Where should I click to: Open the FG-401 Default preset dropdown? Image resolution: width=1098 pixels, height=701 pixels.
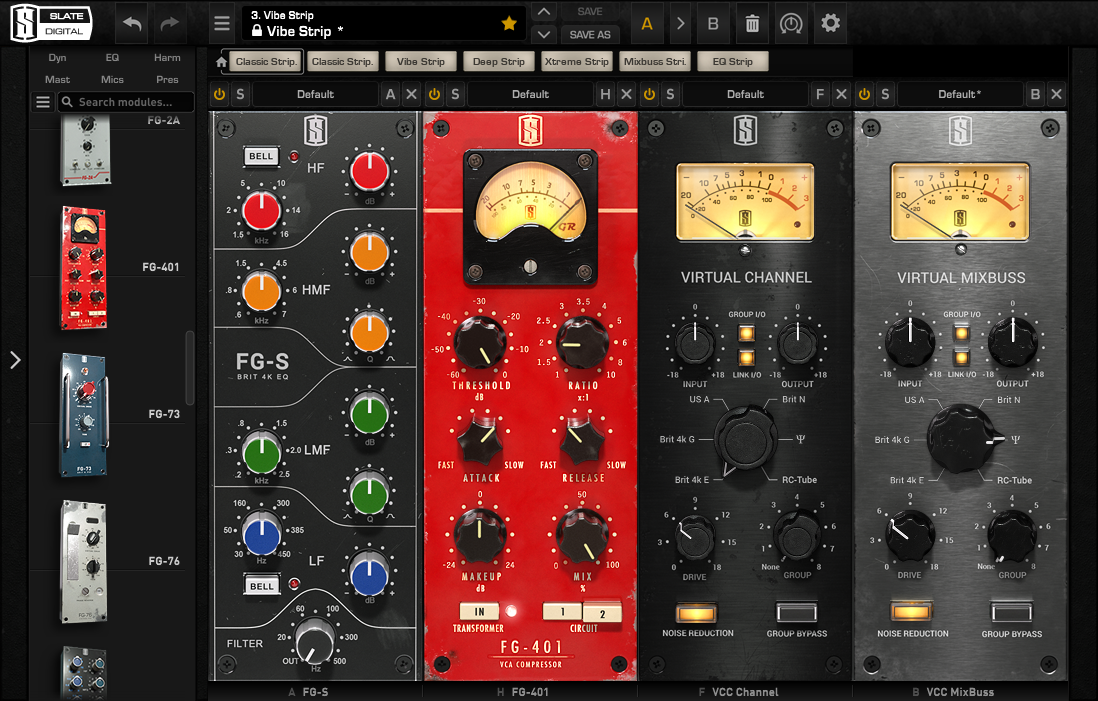[530, 94]
